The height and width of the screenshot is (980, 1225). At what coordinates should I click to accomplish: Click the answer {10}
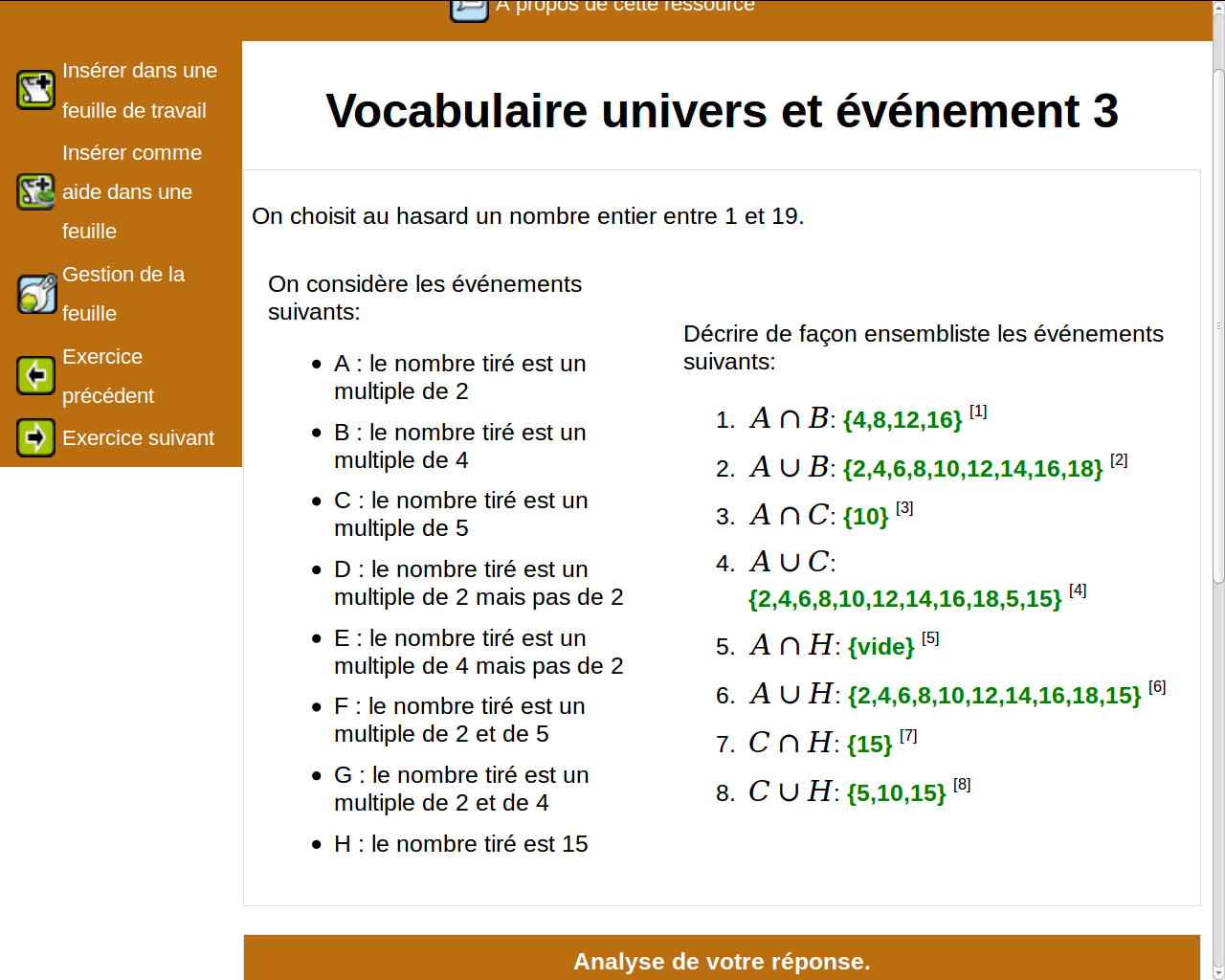pyautogui.click(x=866, y=517)
